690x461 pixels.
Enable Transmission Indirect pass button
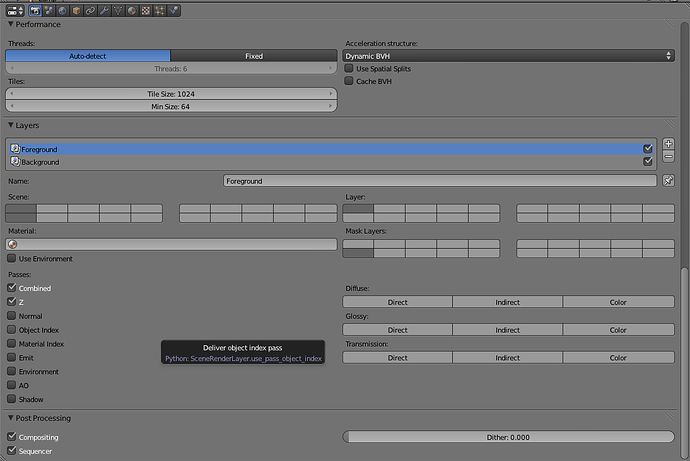tap(507, 358)
